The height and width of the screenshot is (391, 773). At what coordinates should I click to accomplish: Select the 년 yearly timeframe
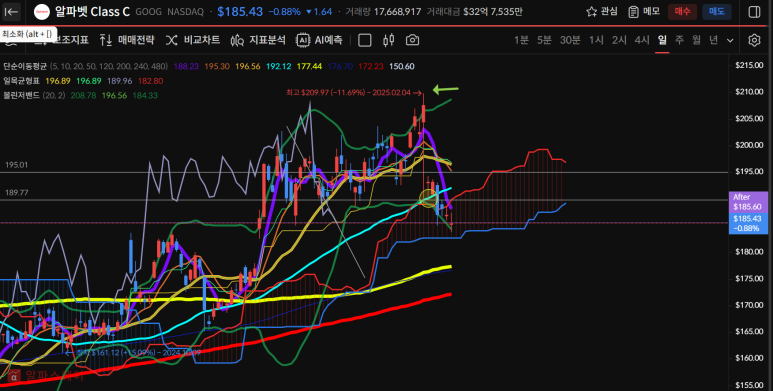click(x=713, y=40)
